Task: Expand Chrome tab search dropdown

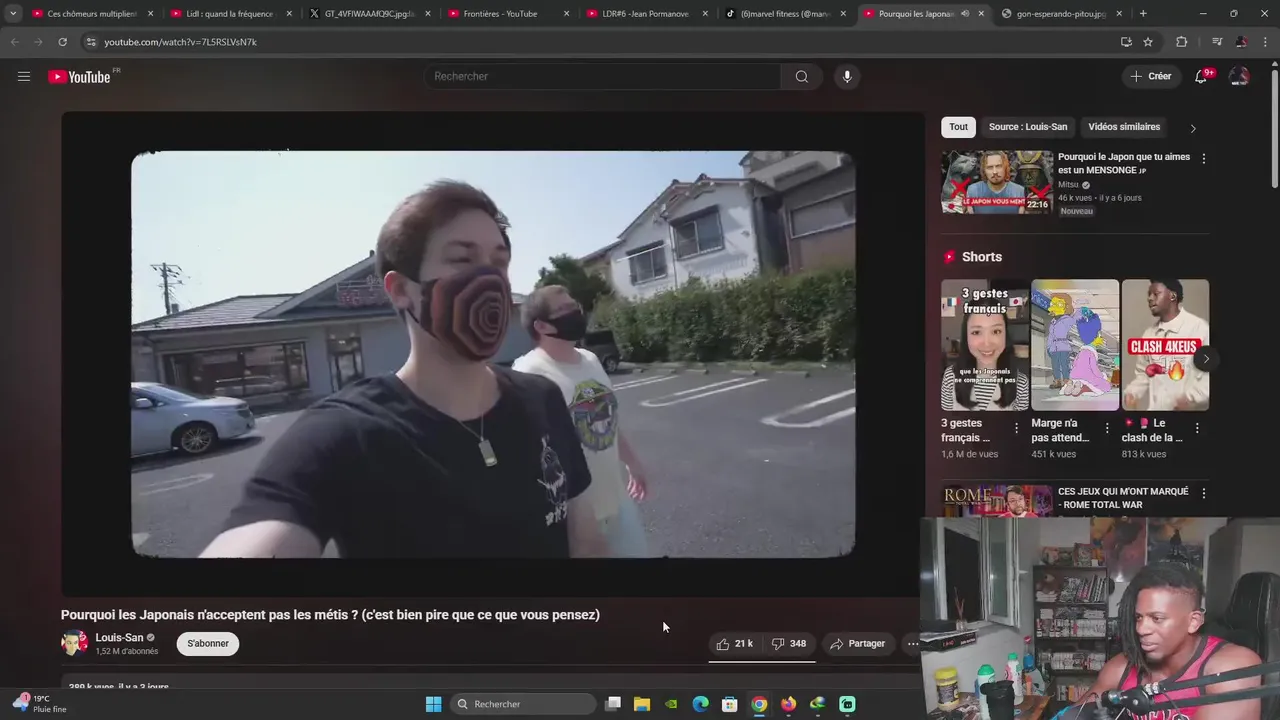Action: [x=13, y=14]
